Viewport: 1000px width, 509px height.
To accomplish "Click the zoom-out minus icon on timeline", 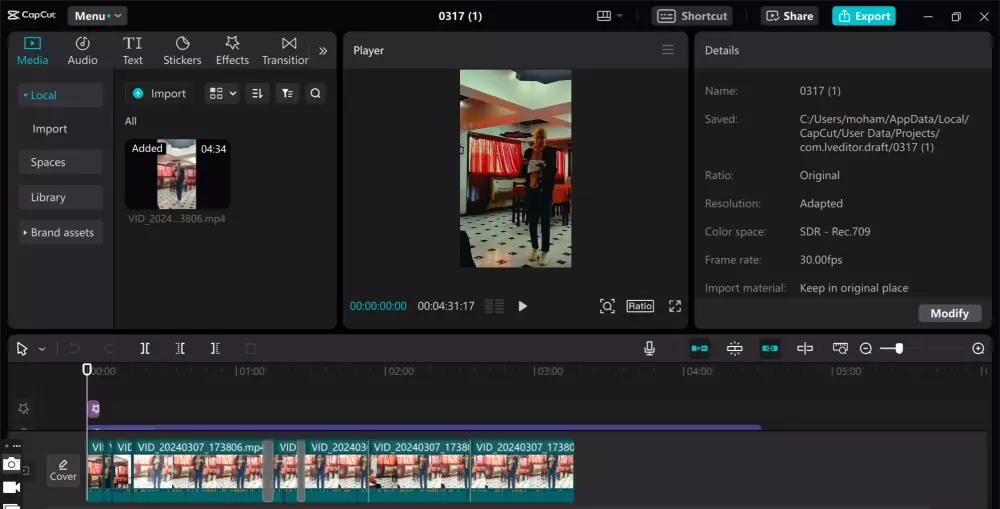I will (866, 348).
